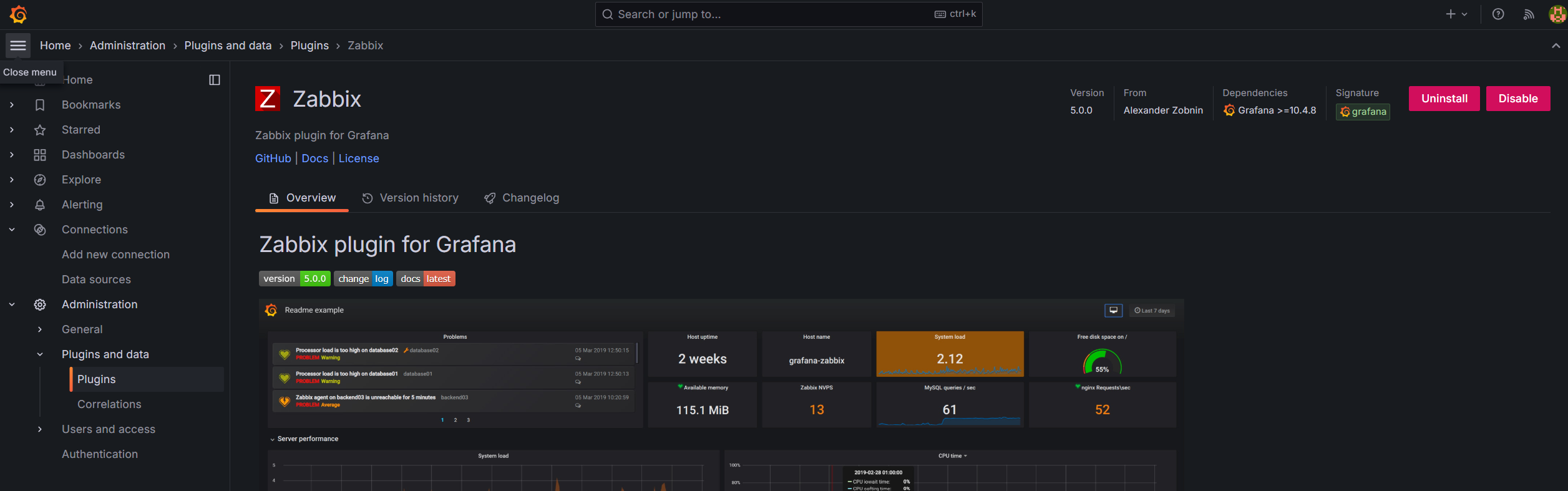
Task: Open the plus menu dropdown arrow
Action: pos(1464,14)
